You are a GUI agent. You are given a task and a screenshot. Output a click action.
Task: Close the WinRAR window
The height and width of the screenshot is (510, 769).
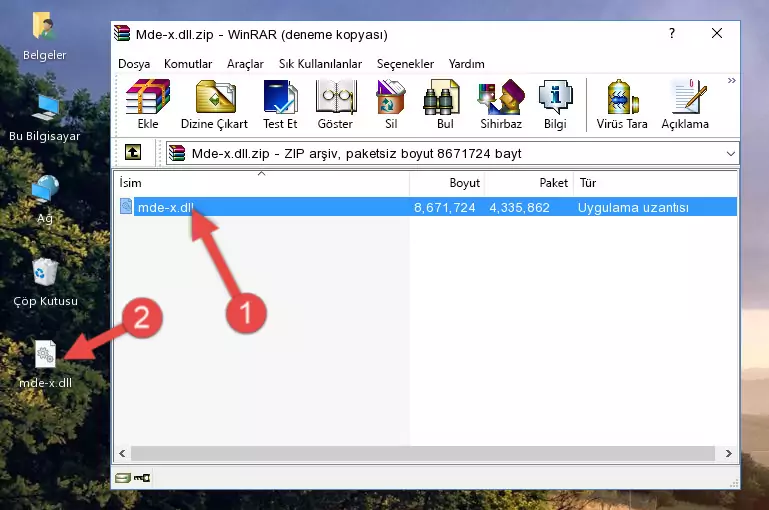[717, 33]
